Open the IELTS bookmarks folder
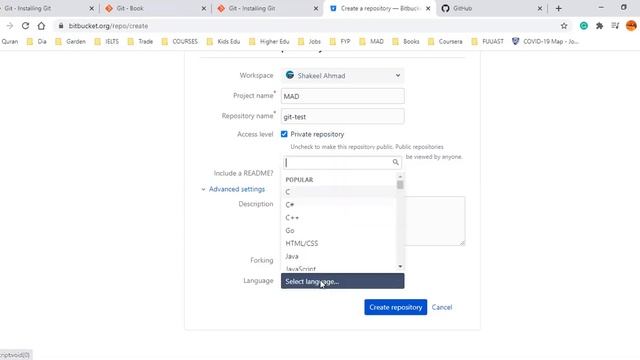640x360 pixels. click(107, 41)
